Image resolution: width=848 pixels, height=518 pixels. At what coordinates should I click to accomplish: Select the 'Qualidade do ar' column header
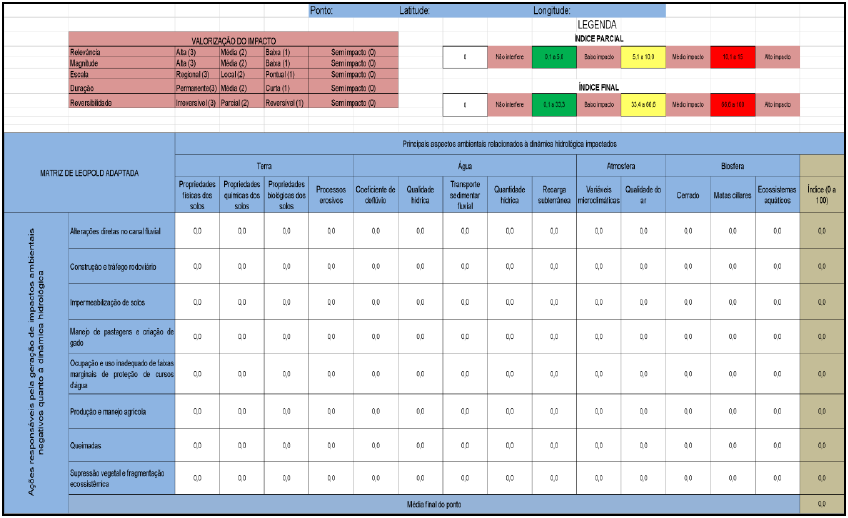click(x=642, y=190)
